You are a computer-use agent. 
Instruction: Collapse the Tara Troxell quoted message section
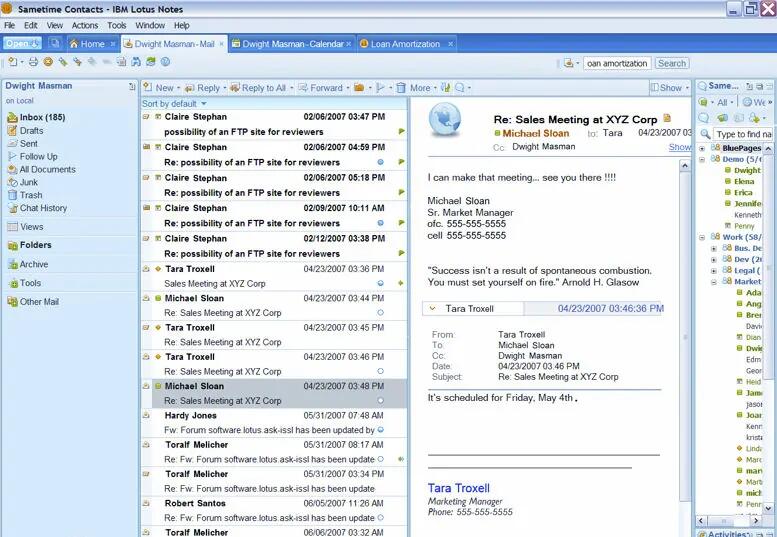pyautogui.click(x=429, y=309)
